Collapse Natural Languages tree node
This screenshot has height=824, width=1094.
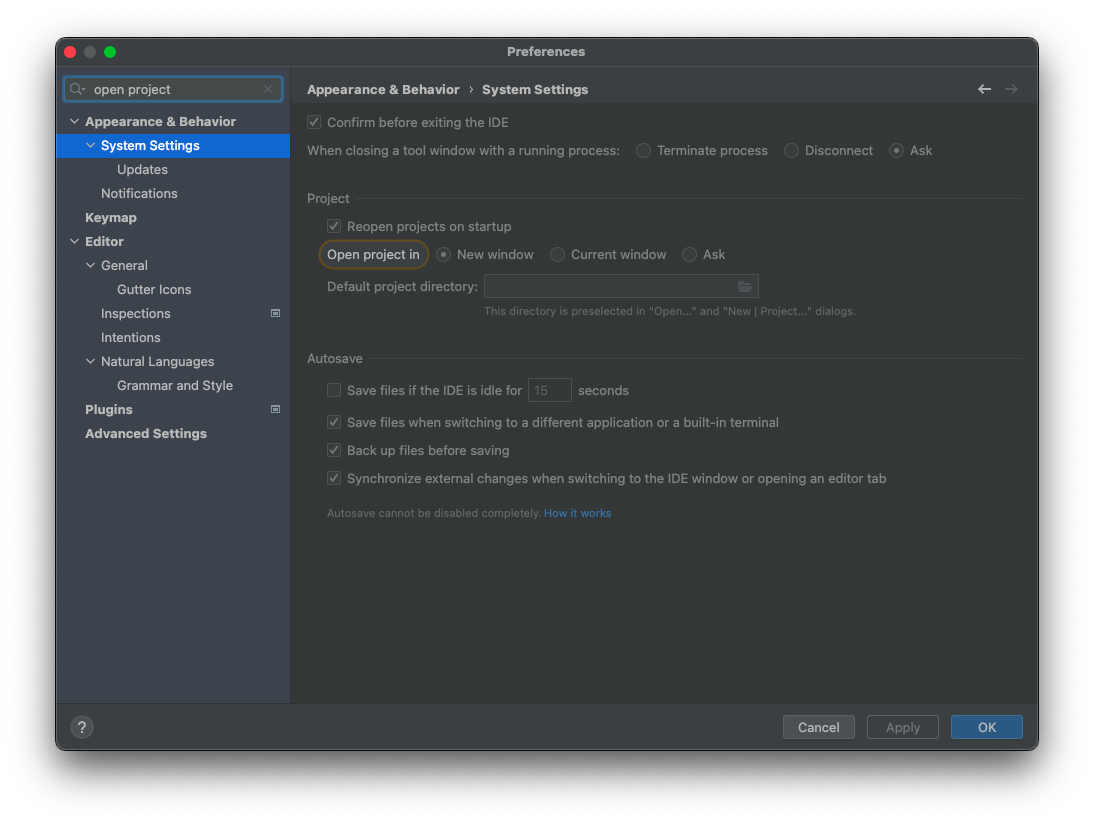[91, 361]
